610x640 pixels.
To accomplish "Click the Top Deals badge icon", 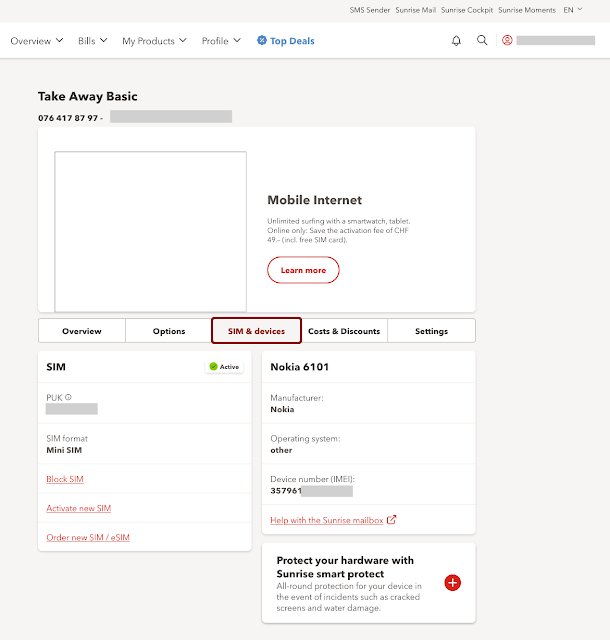I will (262, 41).
